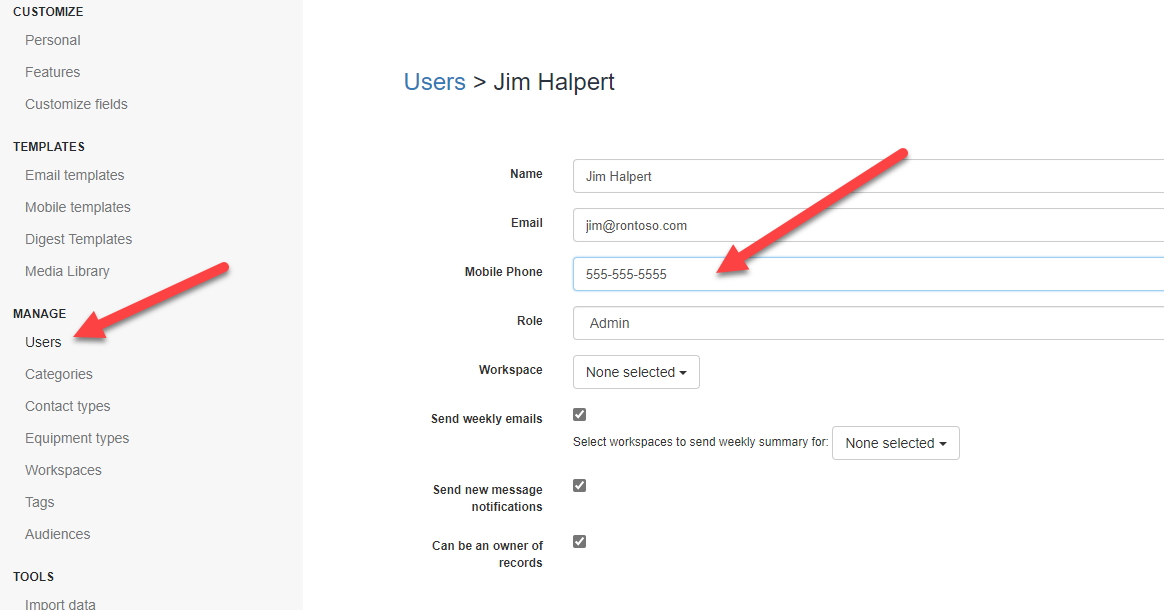1164x610 pixels.
Task: Open Digest Templates
Action: [x=79, y=239]
